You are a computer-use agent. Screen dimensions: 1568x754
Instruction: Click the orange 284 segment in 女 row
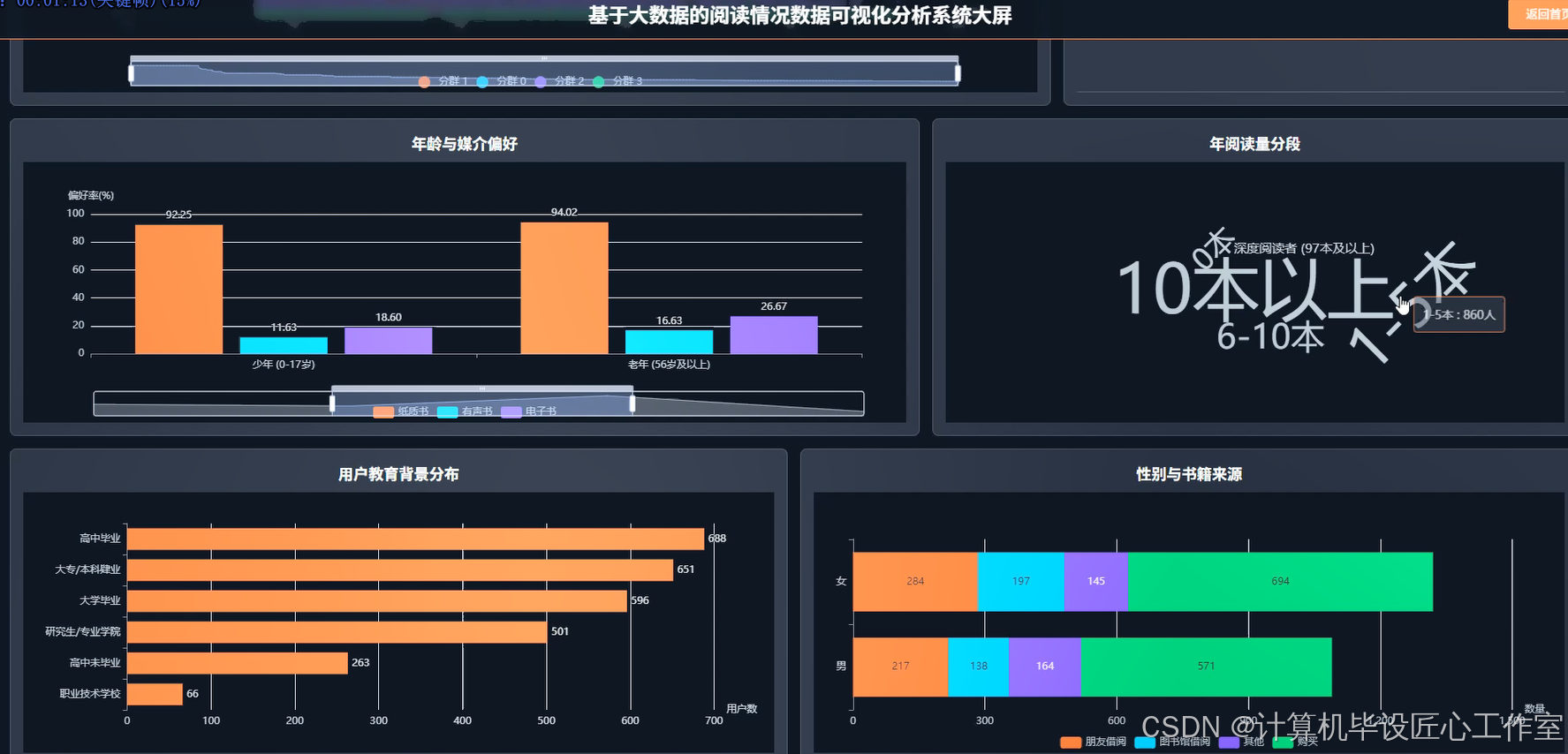(x=915, y=582)
